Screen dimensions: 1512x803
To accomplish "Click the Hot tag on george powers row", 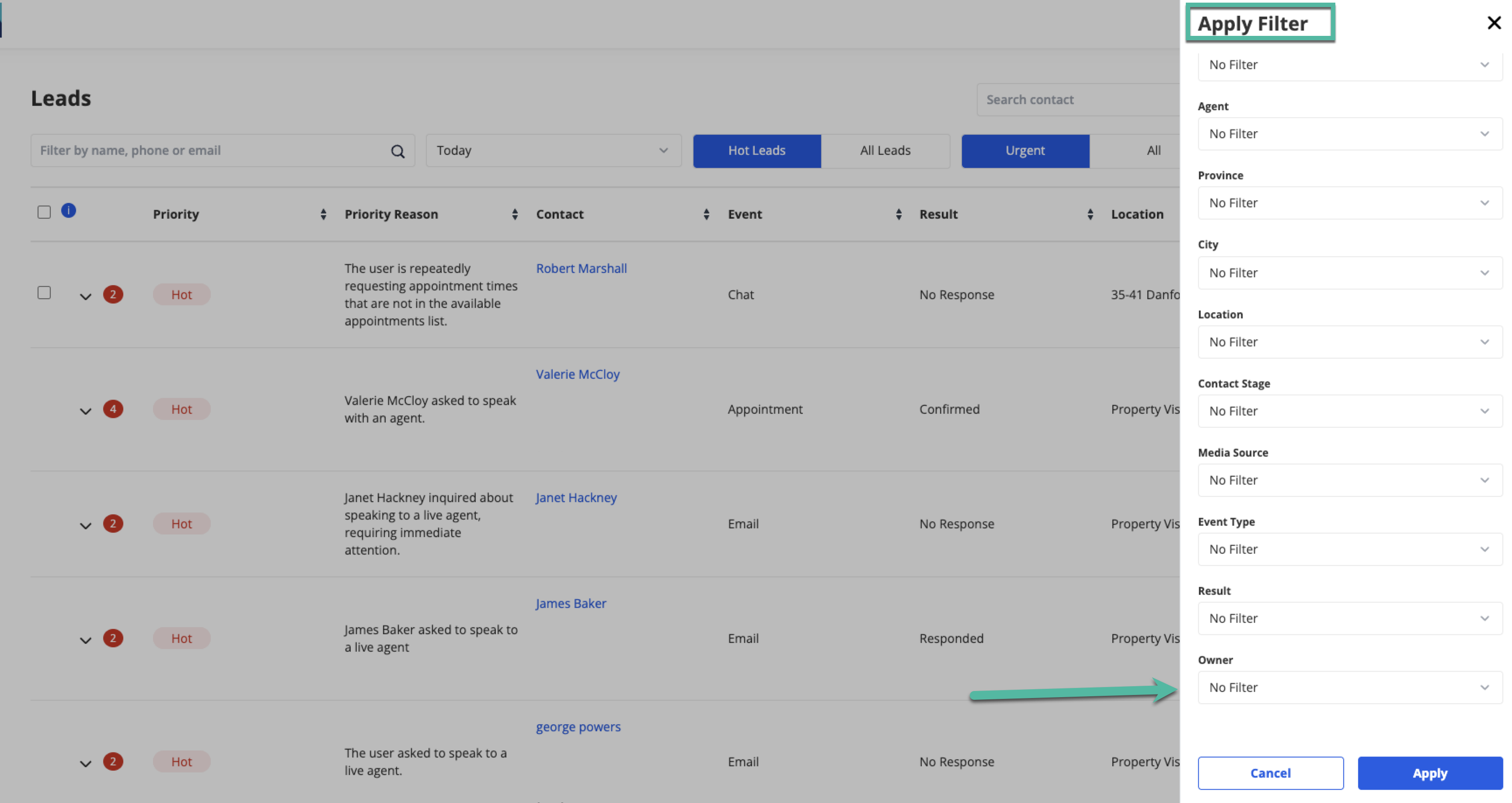I will 181,761.
